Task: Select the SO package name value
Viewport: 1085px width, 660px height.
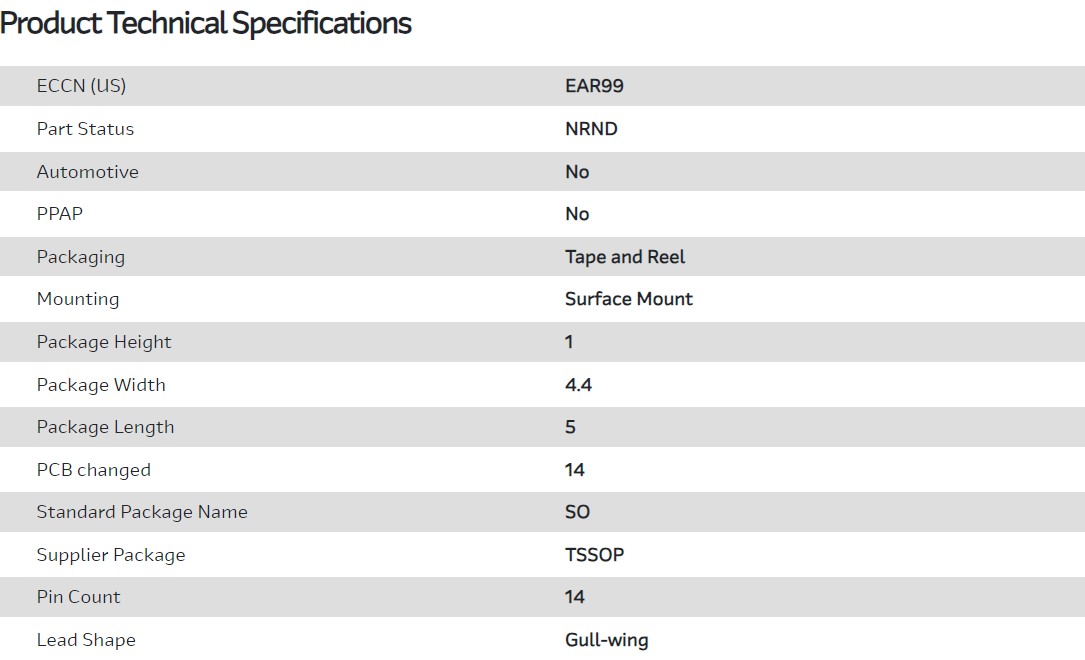Action: pyautogui.click(x=577, y=512)
